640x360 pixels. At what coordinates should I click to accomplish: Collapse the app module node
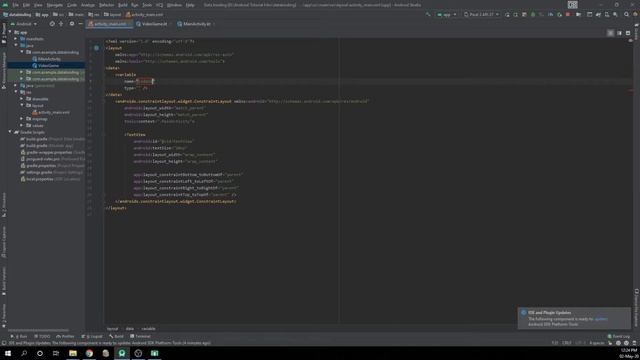[x=11, y=32]
